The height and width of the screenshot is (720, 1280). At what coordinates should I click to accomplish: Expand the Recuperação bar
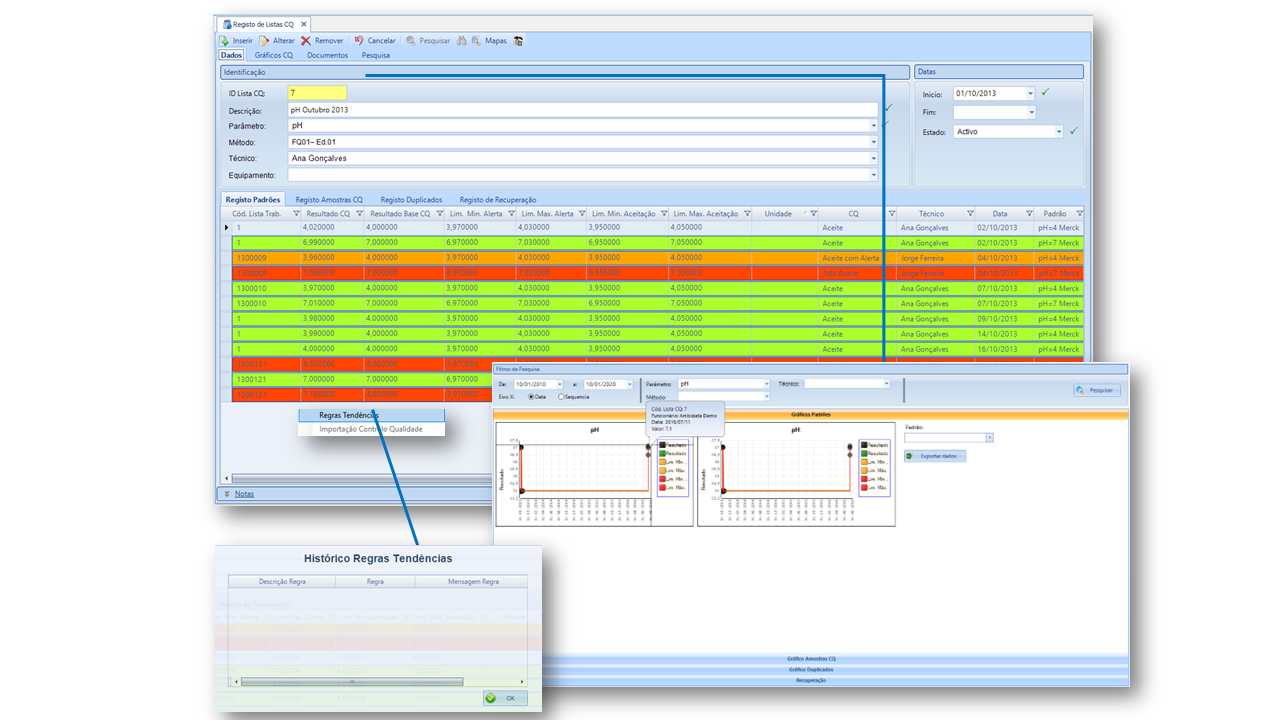click(x=811, y=680)
